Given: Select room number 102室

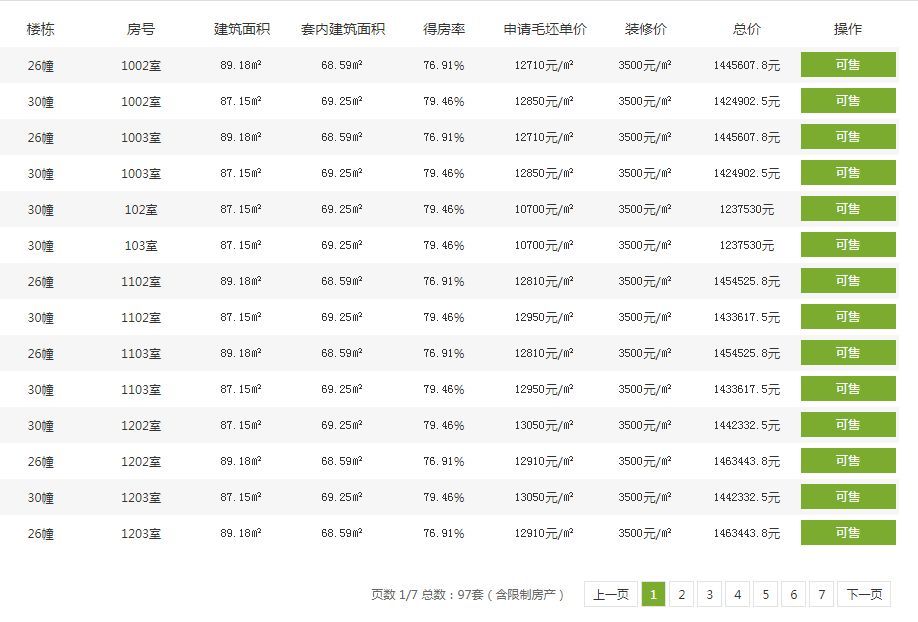Looking at the screenshot, I should 141,210.
